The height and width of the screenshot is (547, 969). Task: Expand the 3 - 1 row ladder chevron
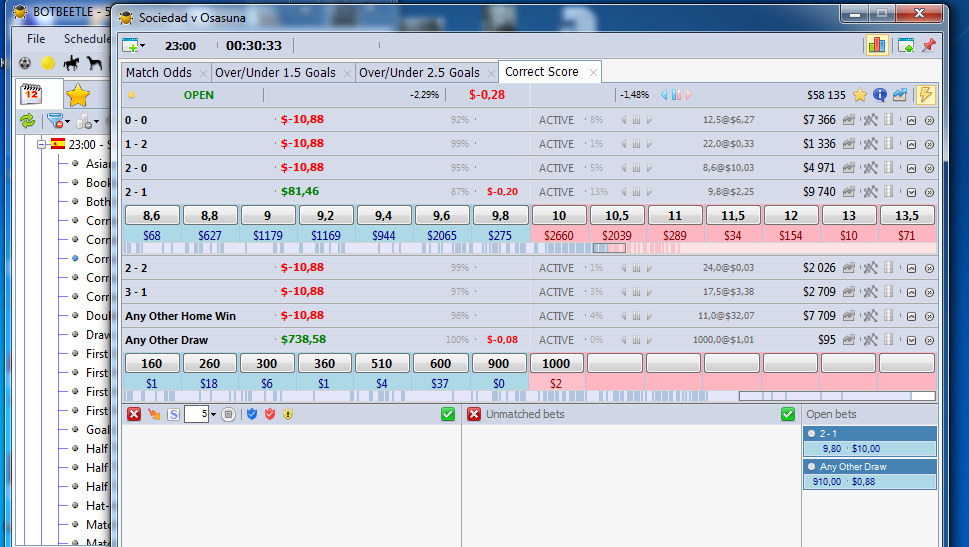pos(912,292)
